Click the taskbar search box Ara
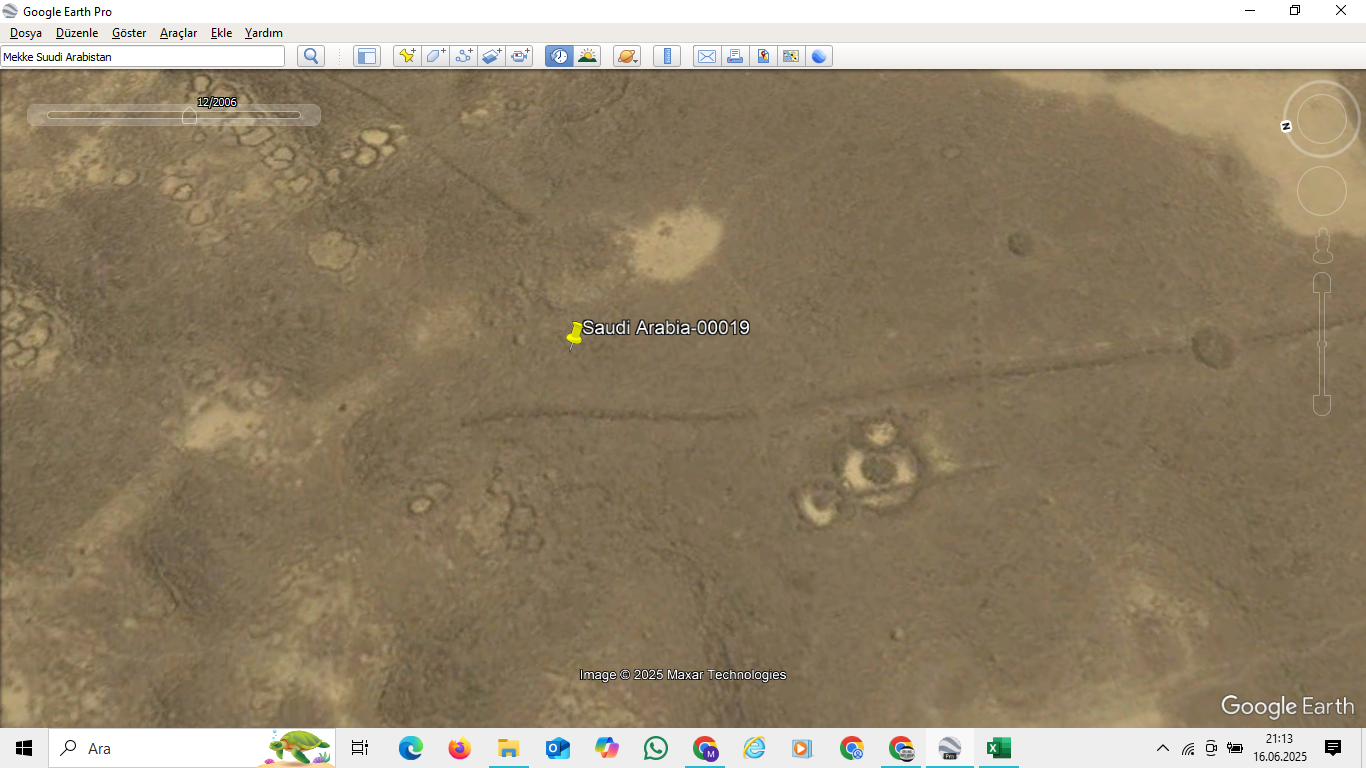This screenshot has height=768, width=1366. point(192,748)
